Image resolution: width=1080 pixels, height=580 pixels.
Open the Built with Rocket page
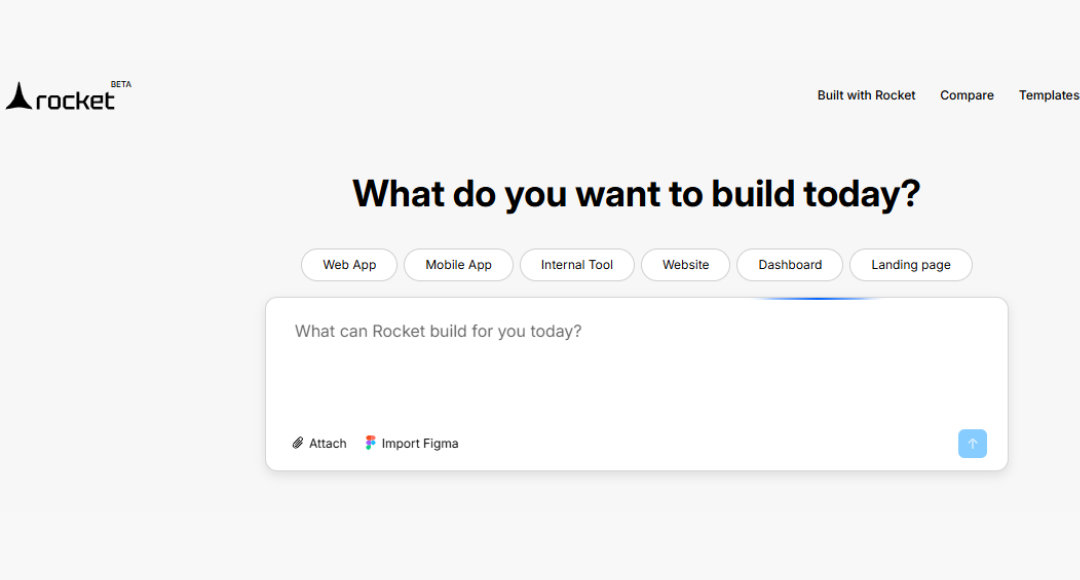pos(866,95)
